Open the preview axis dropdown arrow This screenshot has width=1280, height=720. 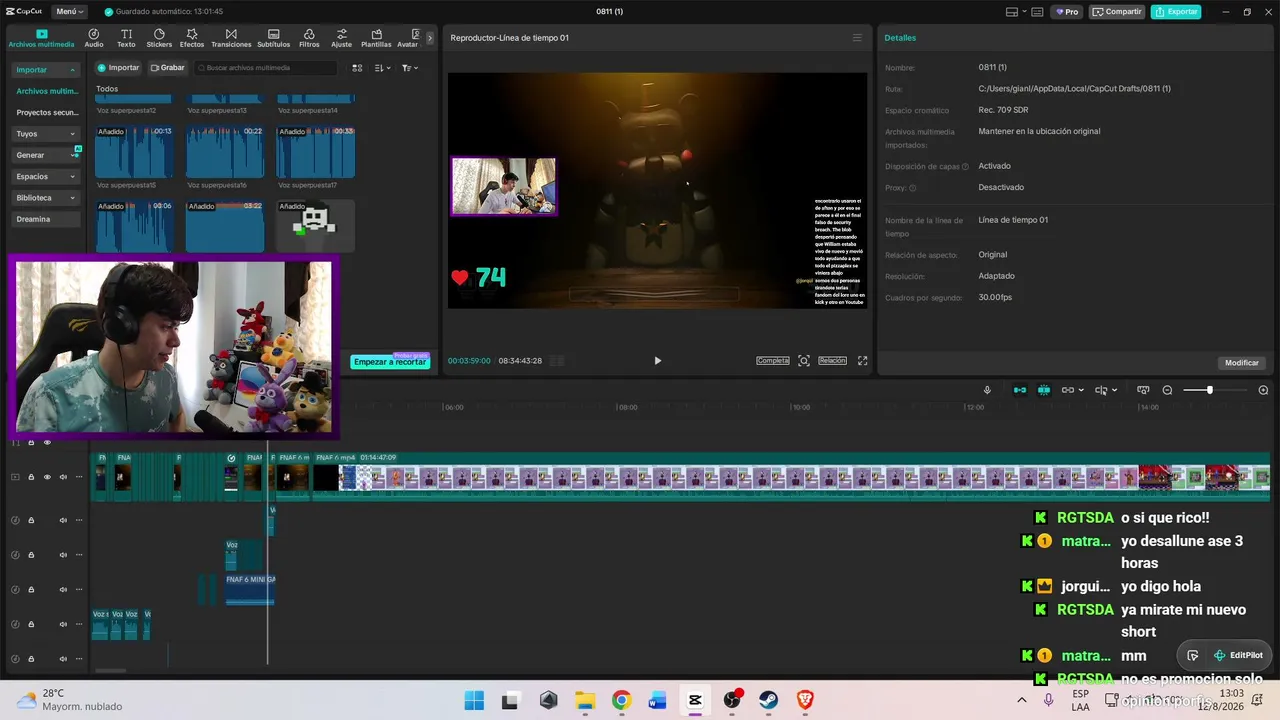(1114, 390)
